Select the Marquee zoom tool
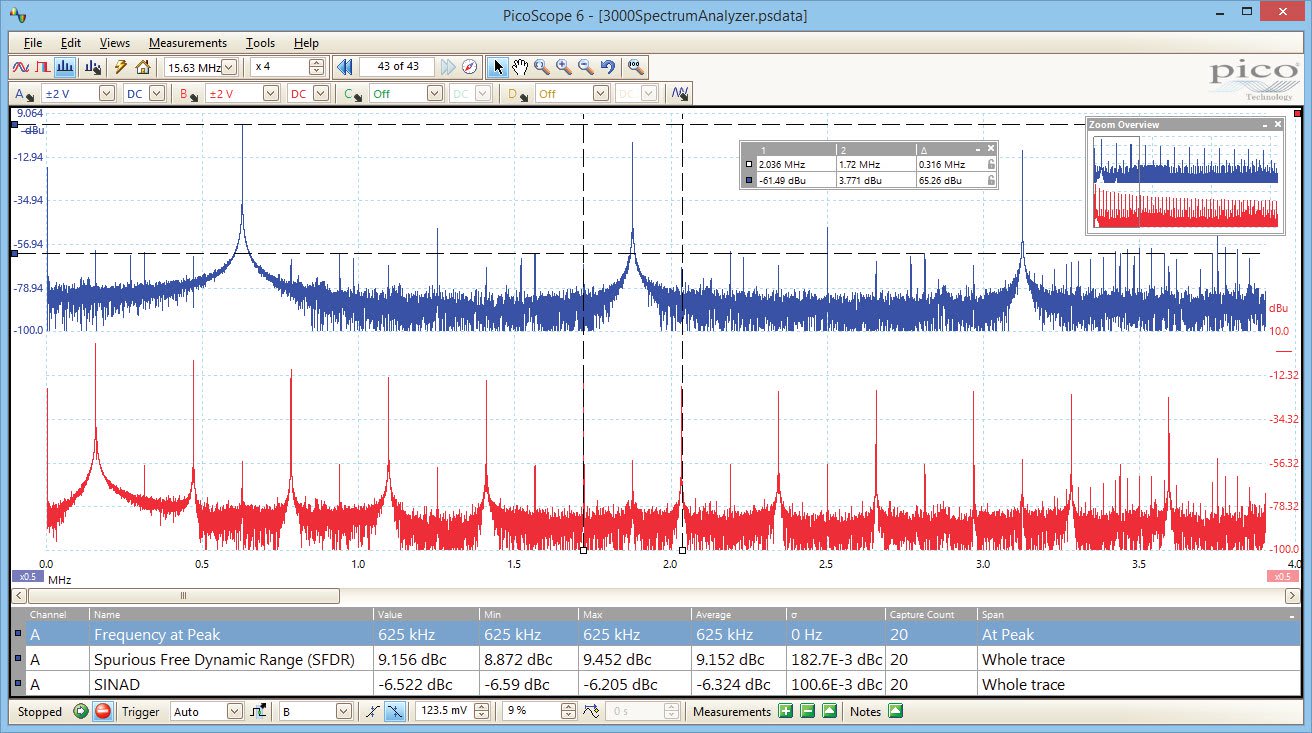This screenshot has width=1312, height=733. point(542,67)
